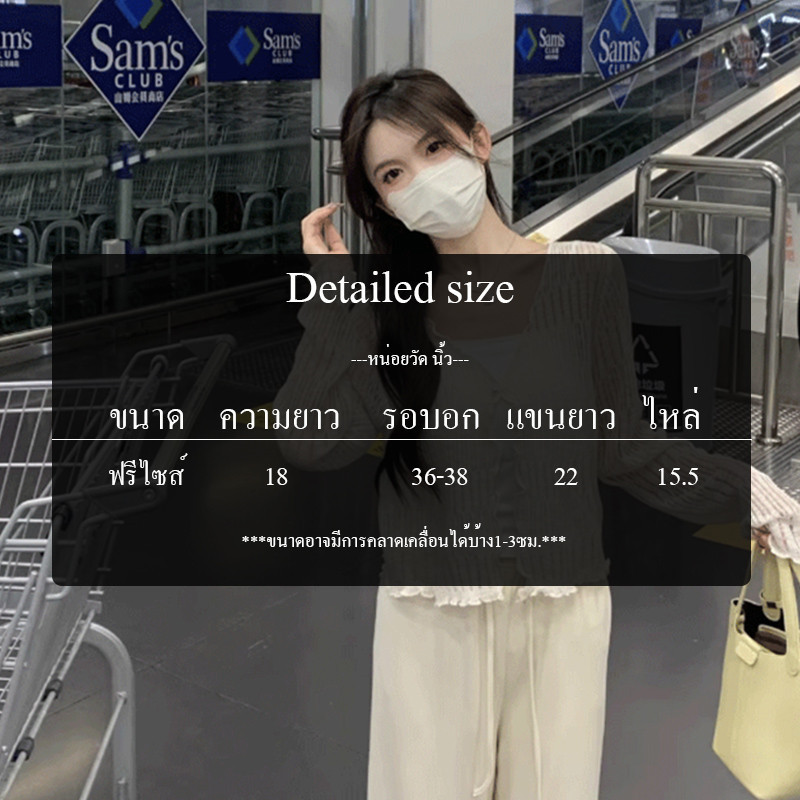Click the size disclaimer note at the bottom
This screenshot has height=800, width=800.
click(404, 541)
